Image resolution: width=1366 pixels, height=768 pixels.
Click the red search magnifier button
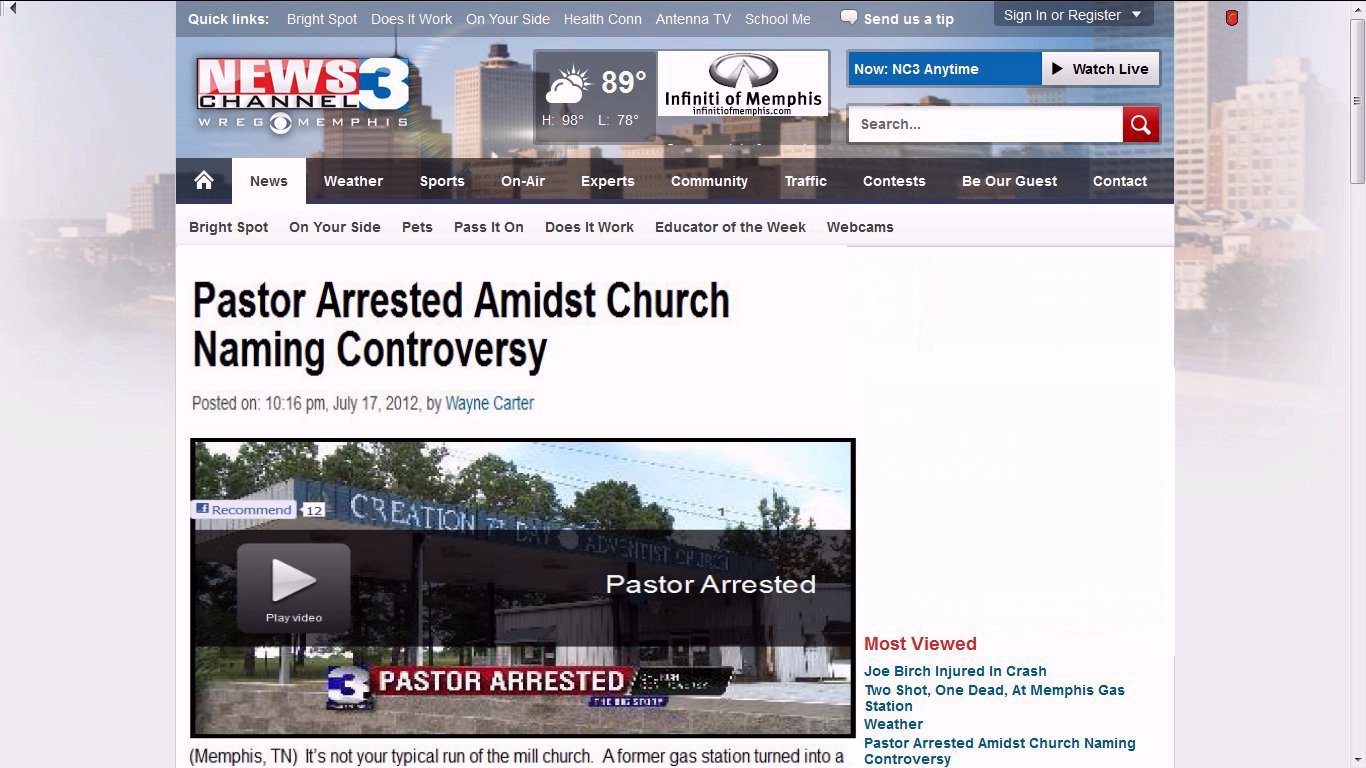[1141, 124]
